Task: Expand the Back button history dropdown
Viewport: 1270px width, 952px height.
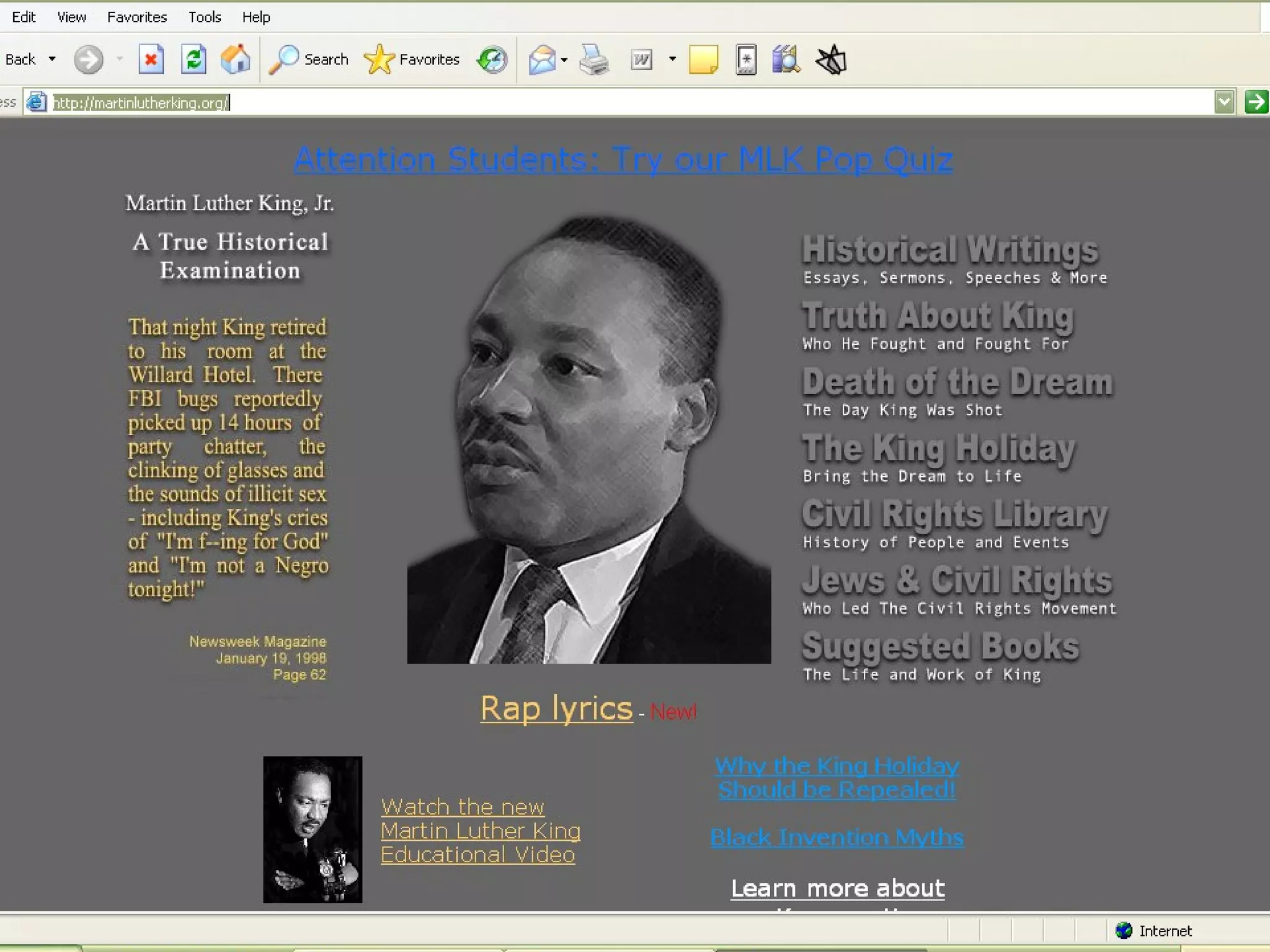Action: [x=52, y=59]
